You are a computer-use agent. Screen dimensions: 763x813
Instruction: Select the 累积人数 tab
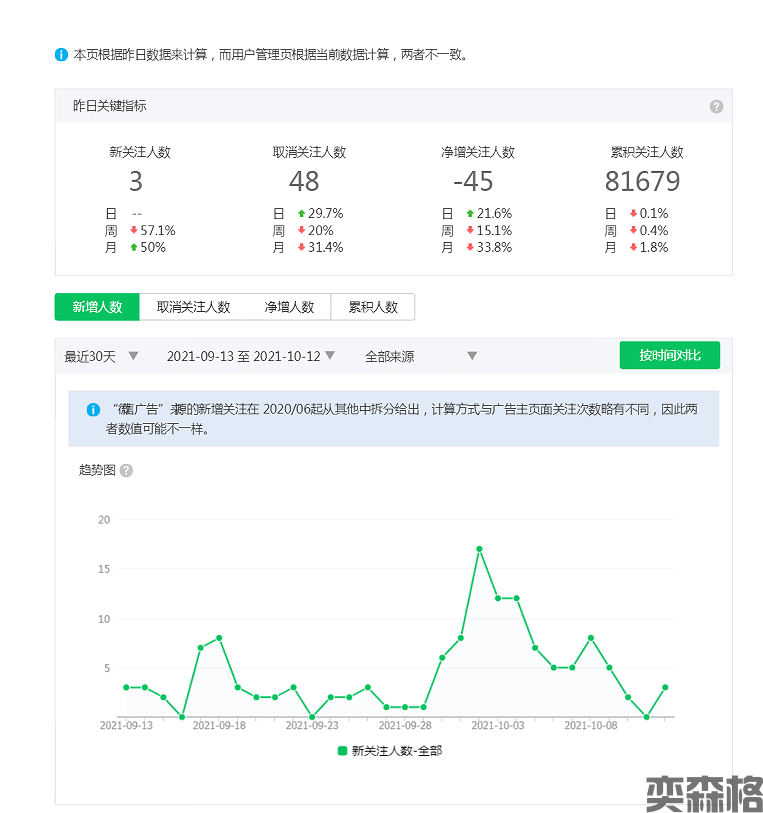point(373,307)
